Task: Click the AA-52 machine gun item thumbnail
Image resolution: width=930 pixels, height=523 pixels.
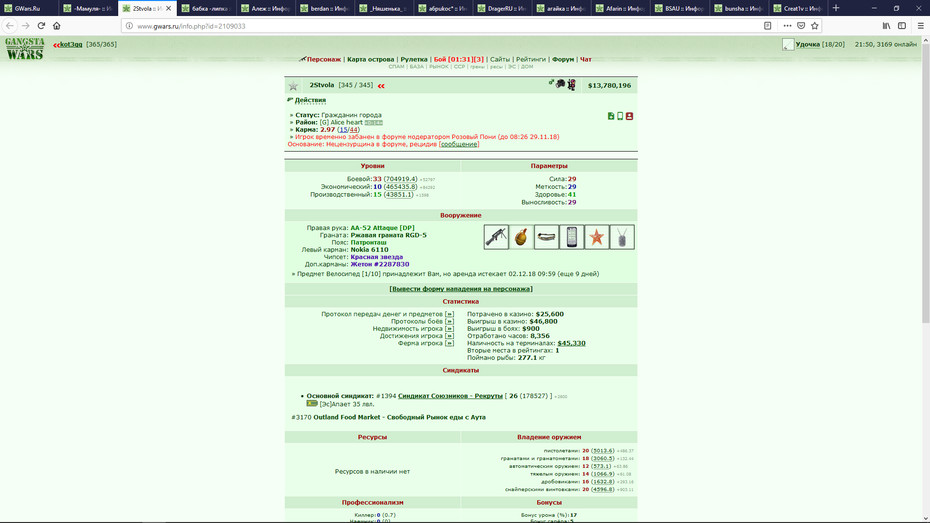Action: click(x=496, y=237)
